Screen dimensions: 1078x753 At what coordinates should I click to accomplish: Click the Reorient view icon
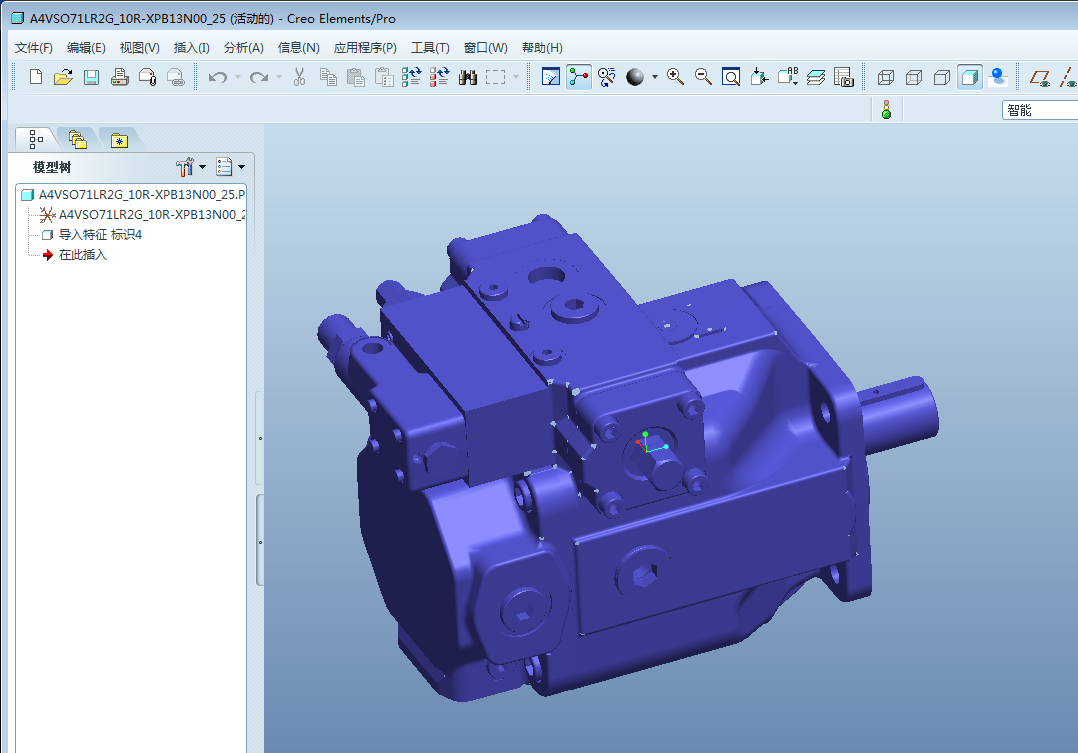tap(759, 77)
